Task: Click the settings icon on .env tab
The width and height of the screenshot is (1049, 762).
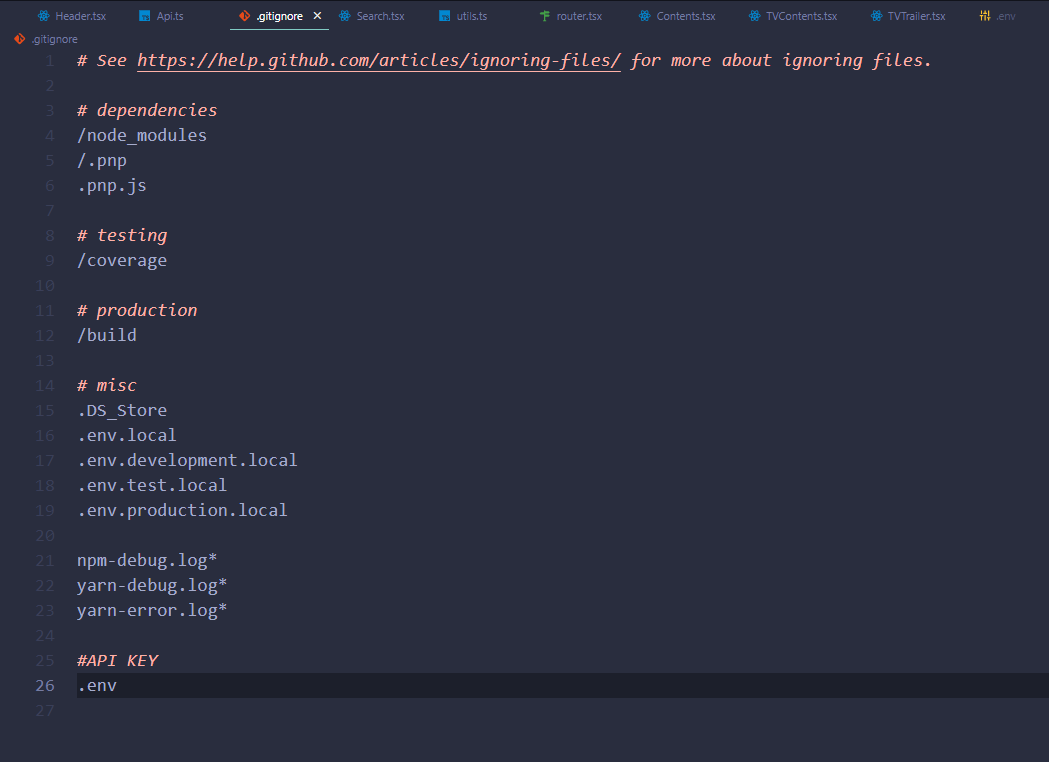Action: pos(985,16)
